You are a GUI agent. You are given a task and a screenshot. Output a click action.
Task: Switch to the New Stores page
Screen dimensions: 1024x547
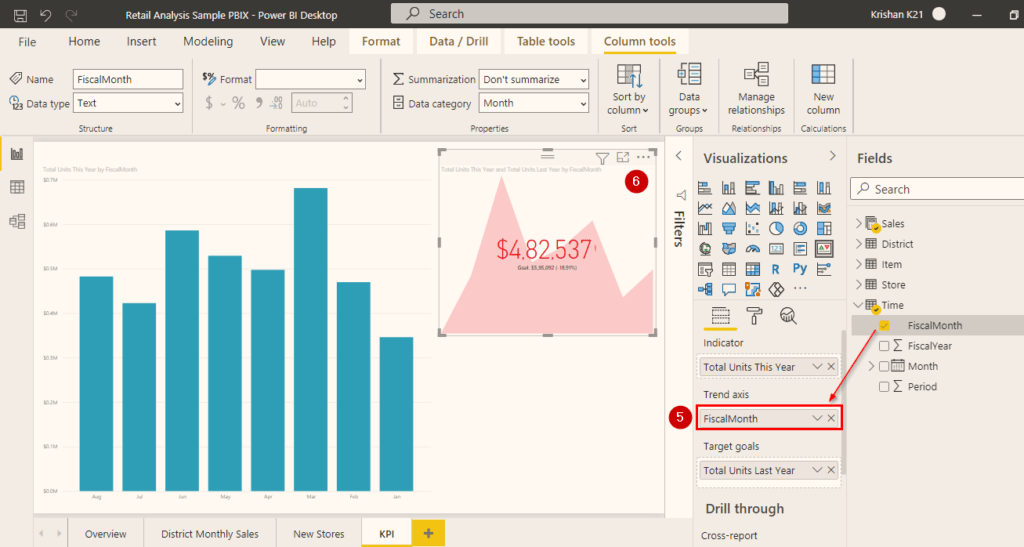[x=319, y=534]
